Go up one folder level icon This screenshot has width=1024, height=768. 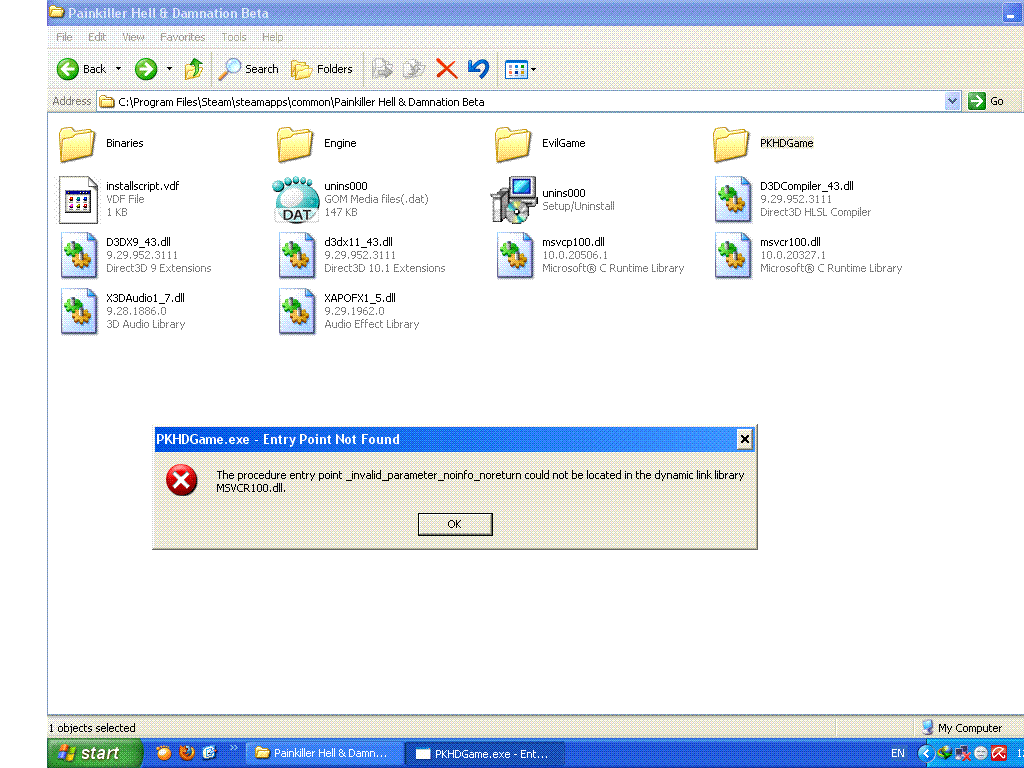(193, 69)
